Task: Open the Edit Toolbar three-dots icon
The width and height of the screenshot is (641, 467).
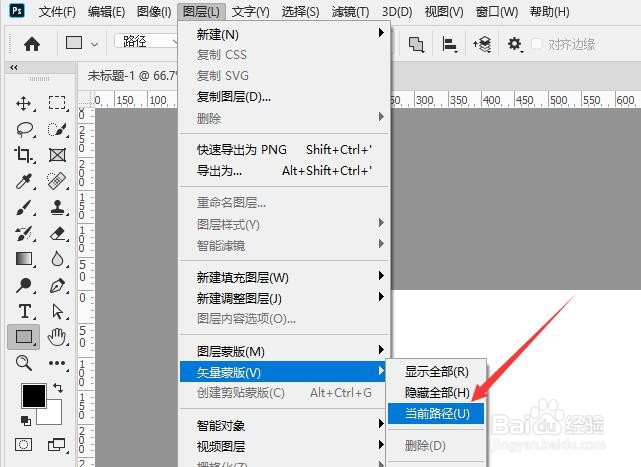Action: (57, 363)
